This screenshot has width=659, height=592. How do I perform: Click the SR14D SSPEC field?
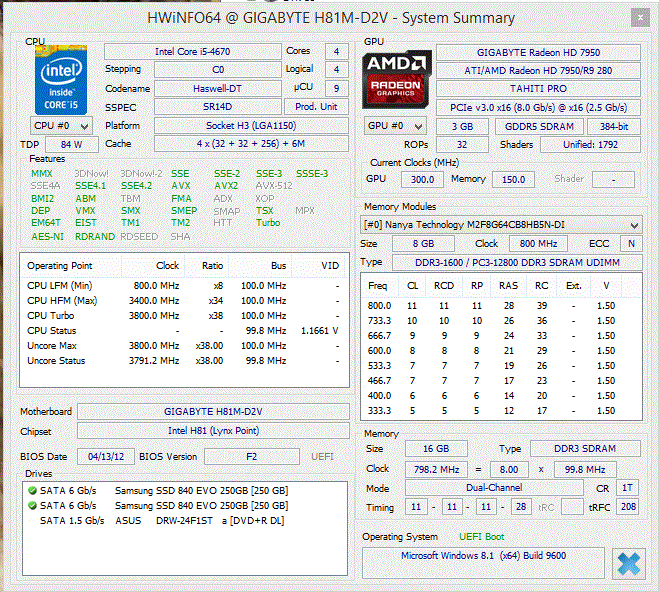click(217, 107)
